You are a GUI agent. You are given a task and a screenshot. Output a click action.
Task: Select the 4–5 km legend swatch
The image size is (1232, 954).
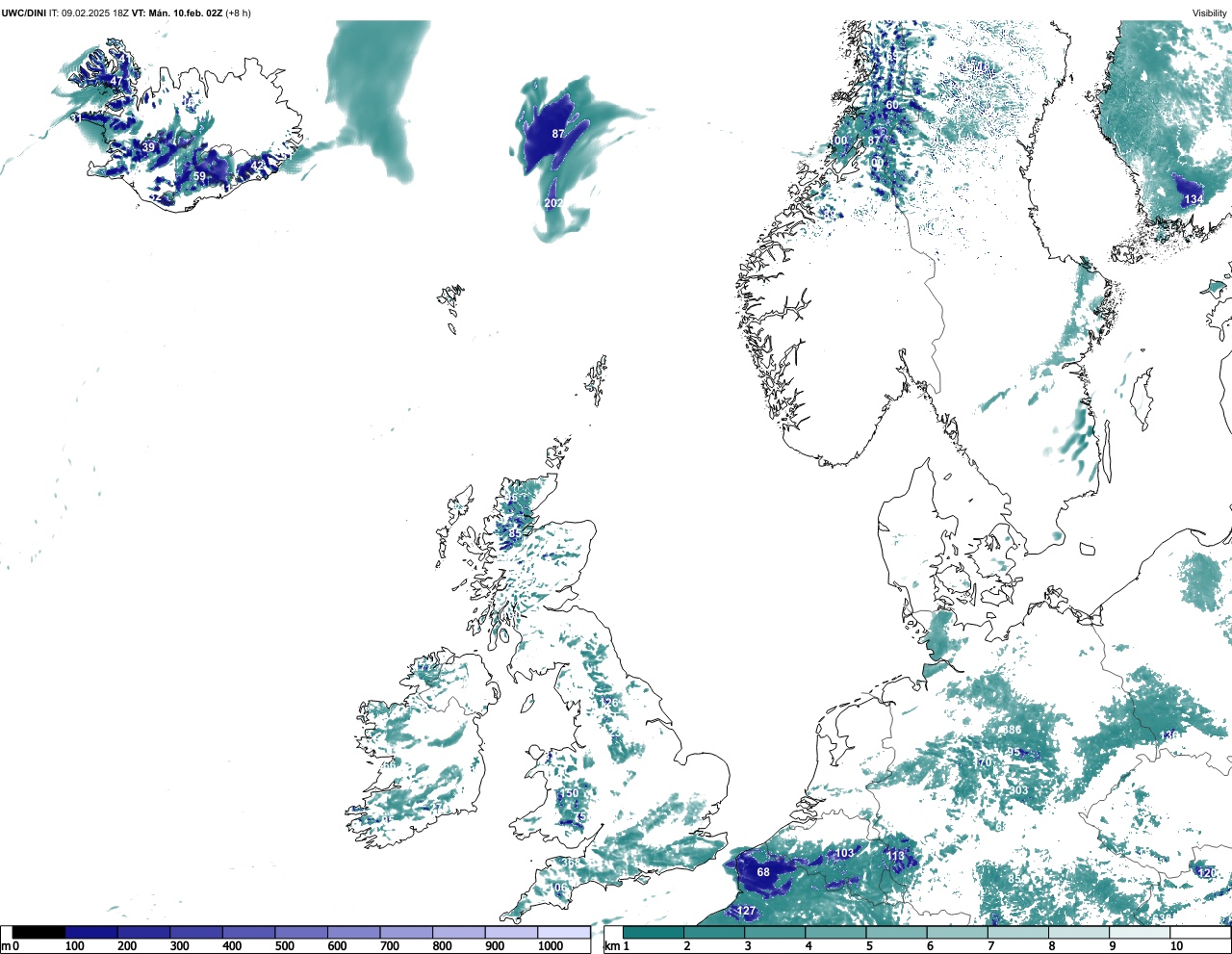coord(835,933)
